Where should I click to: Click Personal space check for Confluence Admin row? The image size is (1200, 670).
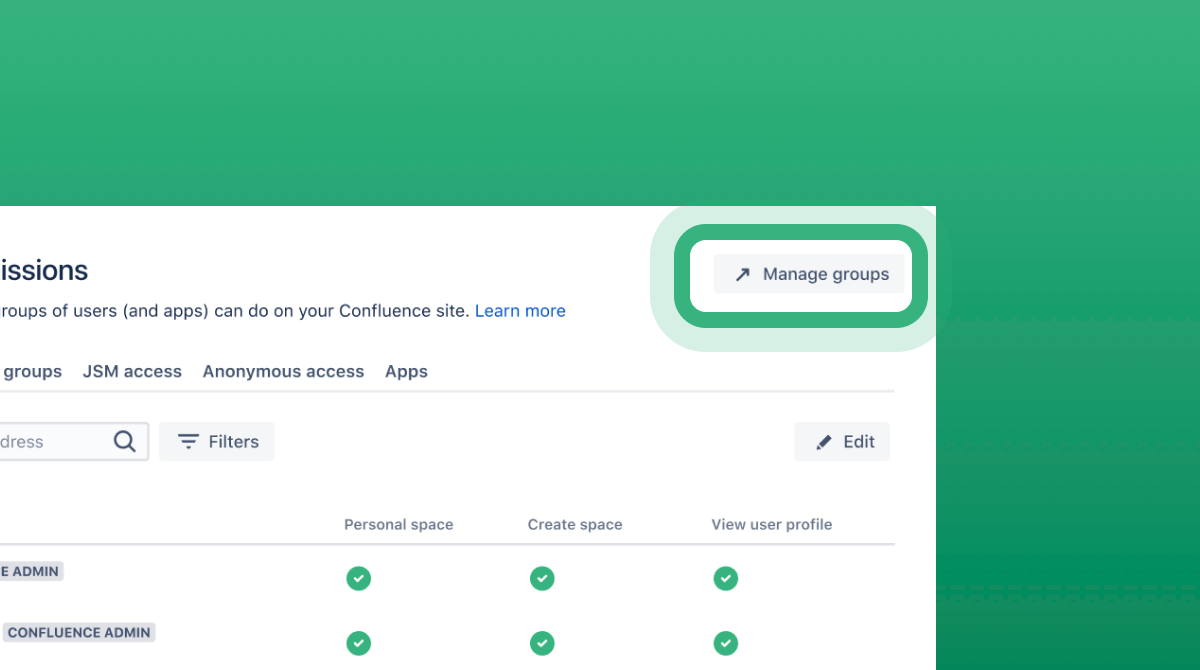[358, 643]
